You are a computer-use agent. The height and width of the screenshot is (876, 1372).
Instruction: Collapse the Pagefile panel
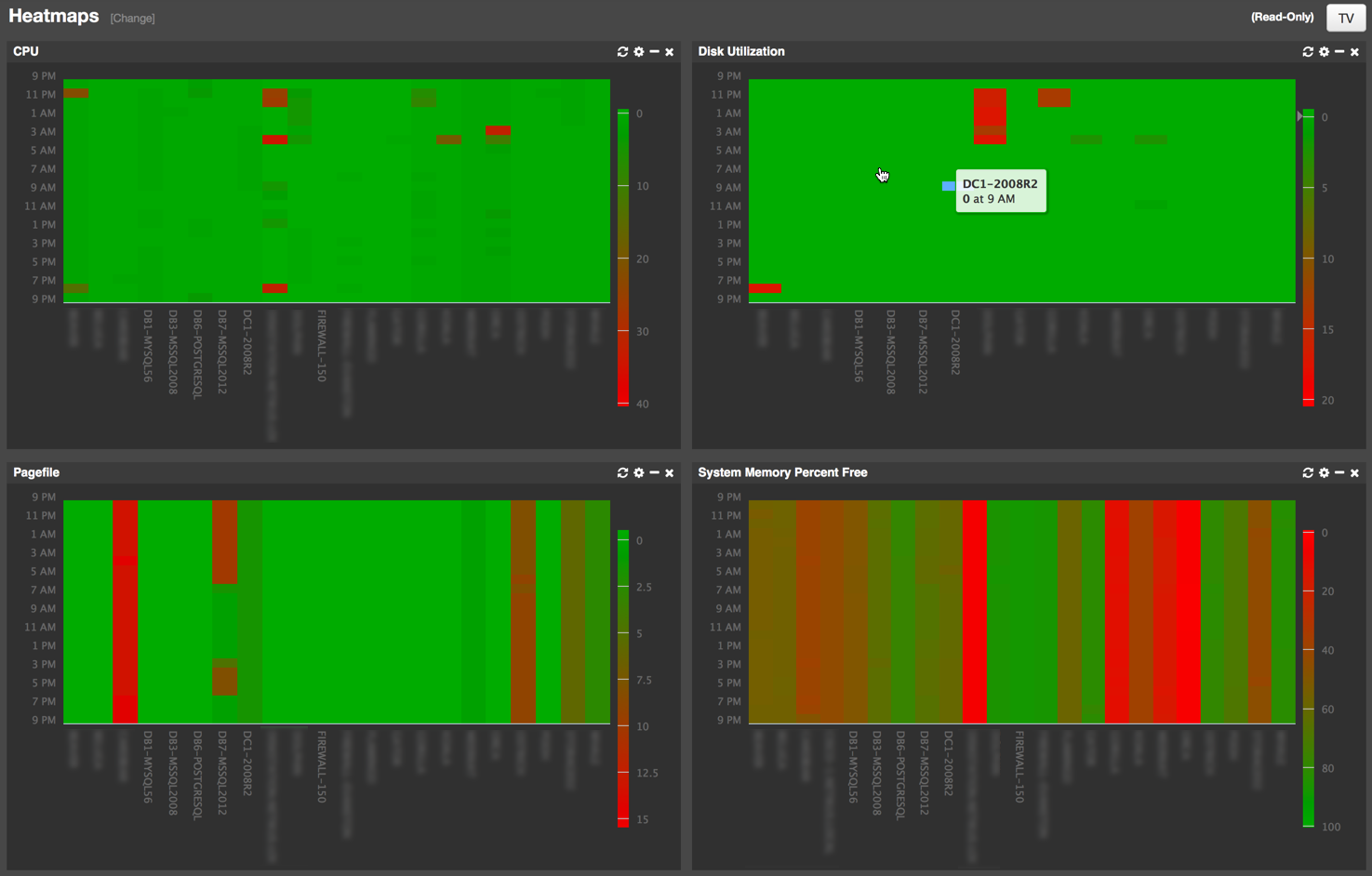point(654,473)
